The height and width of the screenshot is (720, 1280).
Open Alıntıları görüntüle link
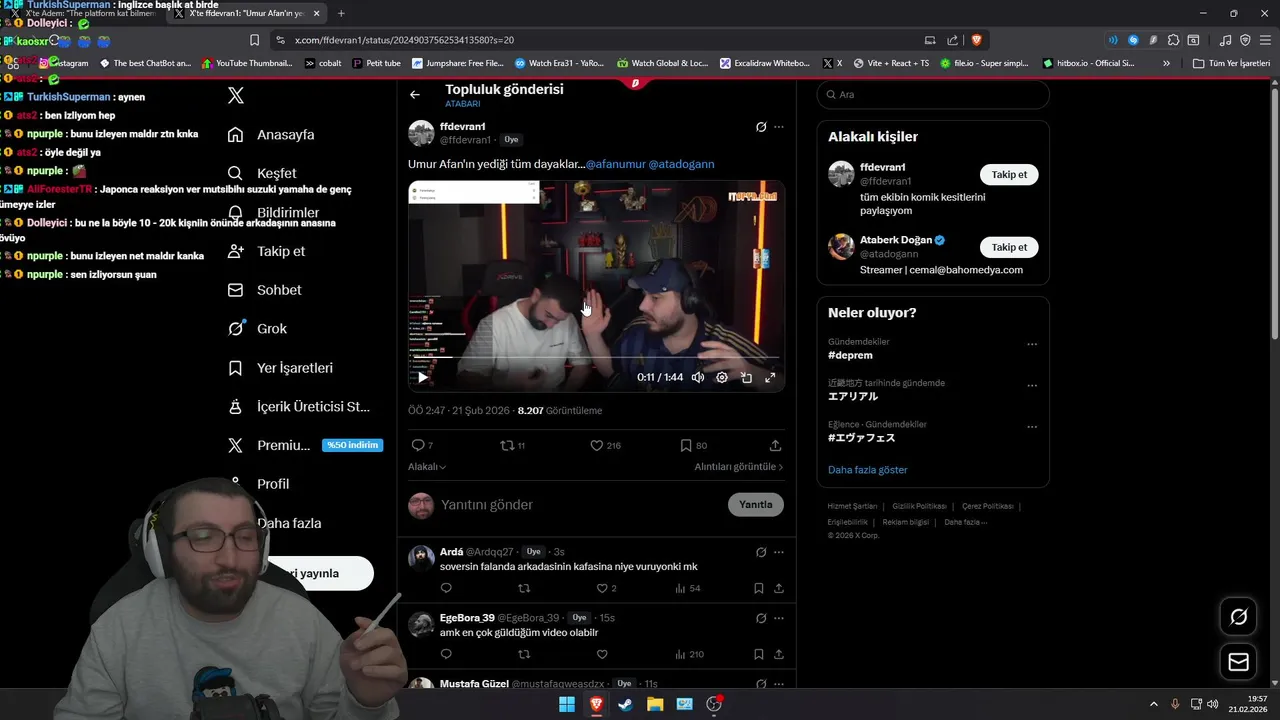(739, 467)
